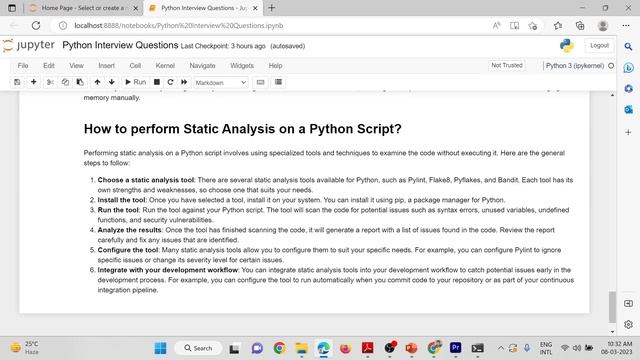This screenshot has height=360, width=640.
Task: Open the command palette keyboard icon
Action: (x=260, y=82)
